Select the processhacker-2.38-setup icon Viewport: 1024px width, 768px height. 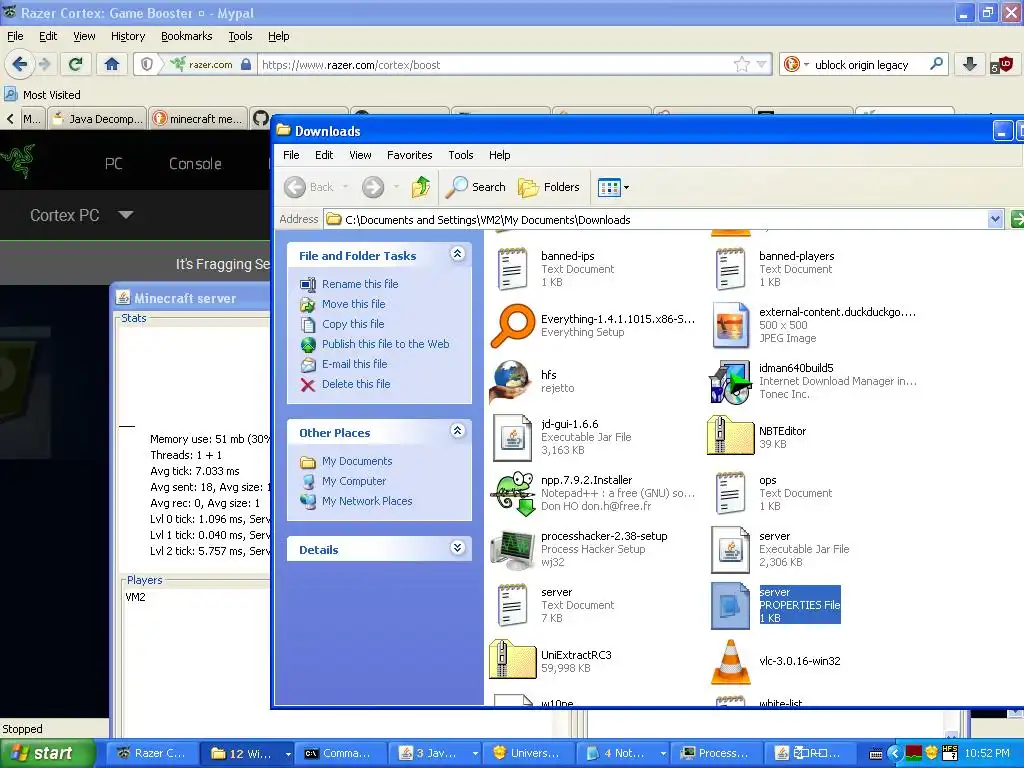tap(512, 550)
